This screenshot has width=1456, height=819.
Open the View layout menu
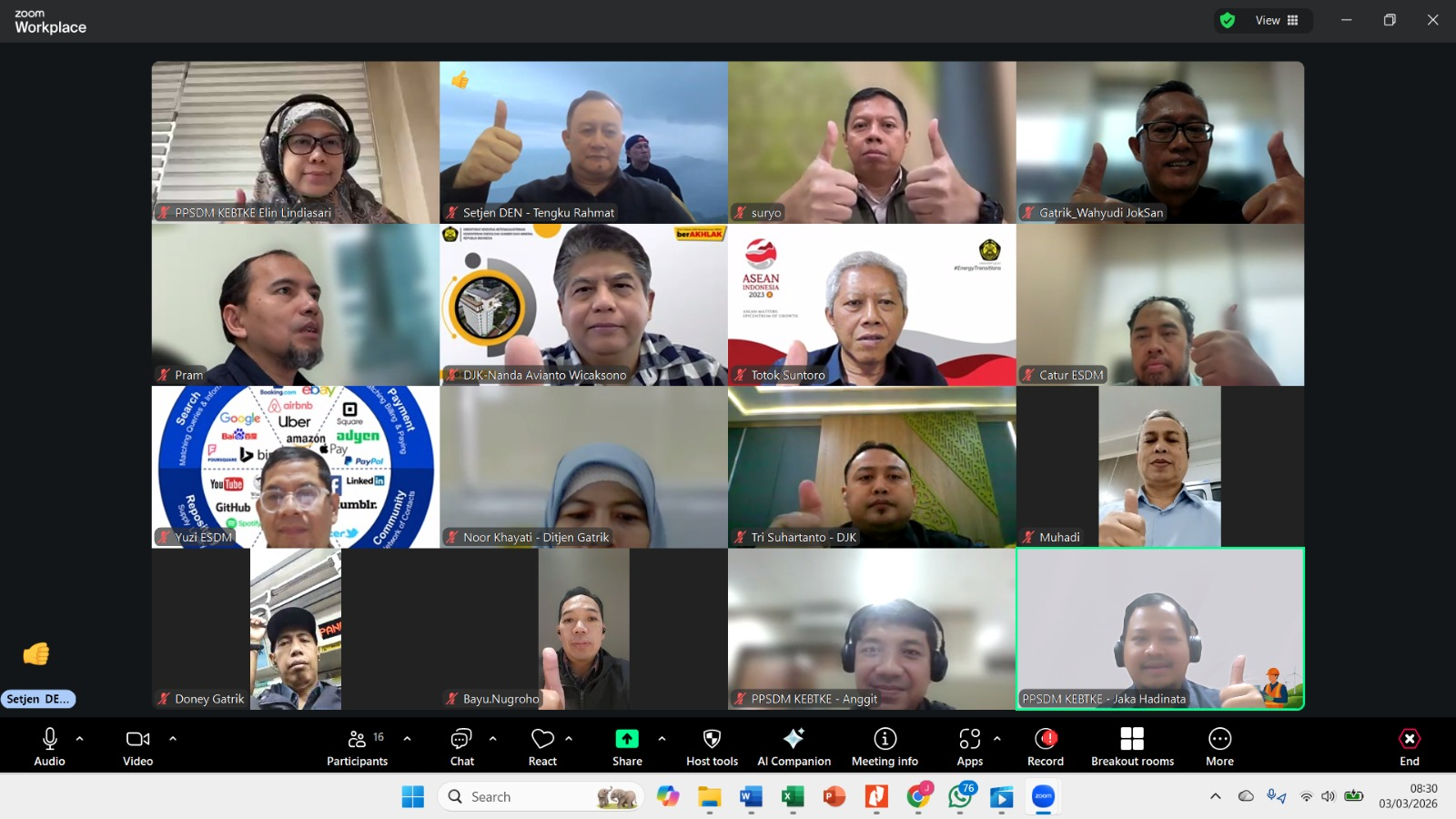(x=1276, y=20)
